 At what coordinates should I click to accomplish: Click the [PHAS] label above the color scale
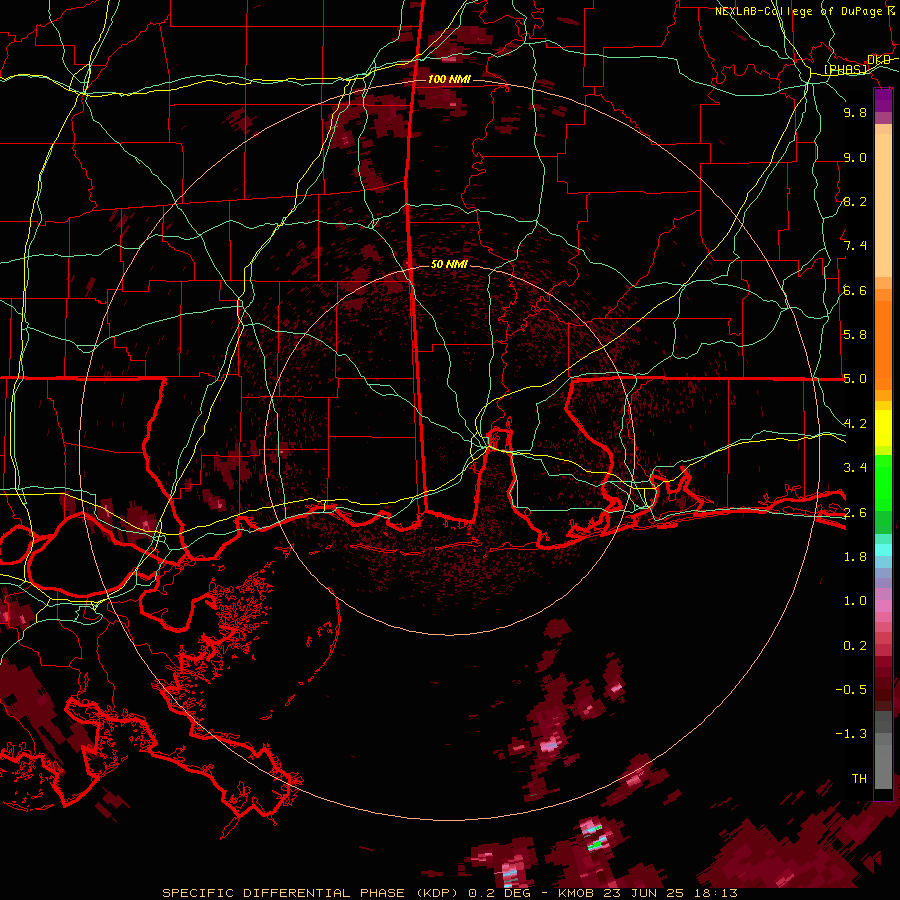(x=845, y=69)
